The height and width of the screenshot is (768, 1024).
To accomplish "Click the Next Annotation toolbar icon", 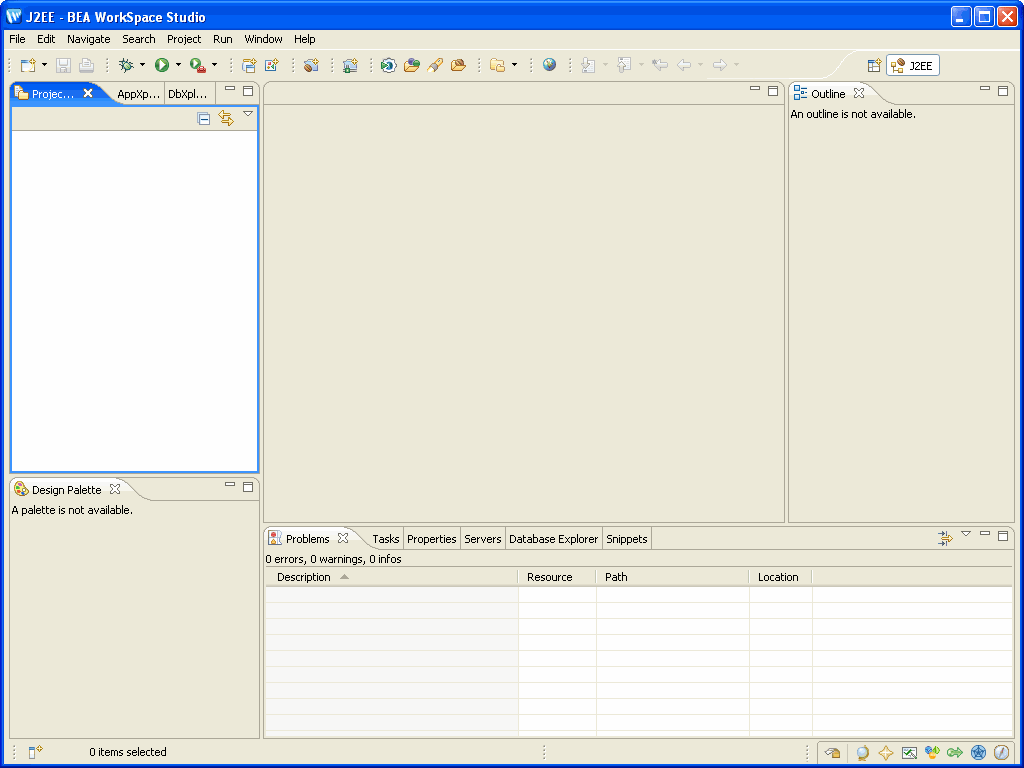I will point(588,65).
